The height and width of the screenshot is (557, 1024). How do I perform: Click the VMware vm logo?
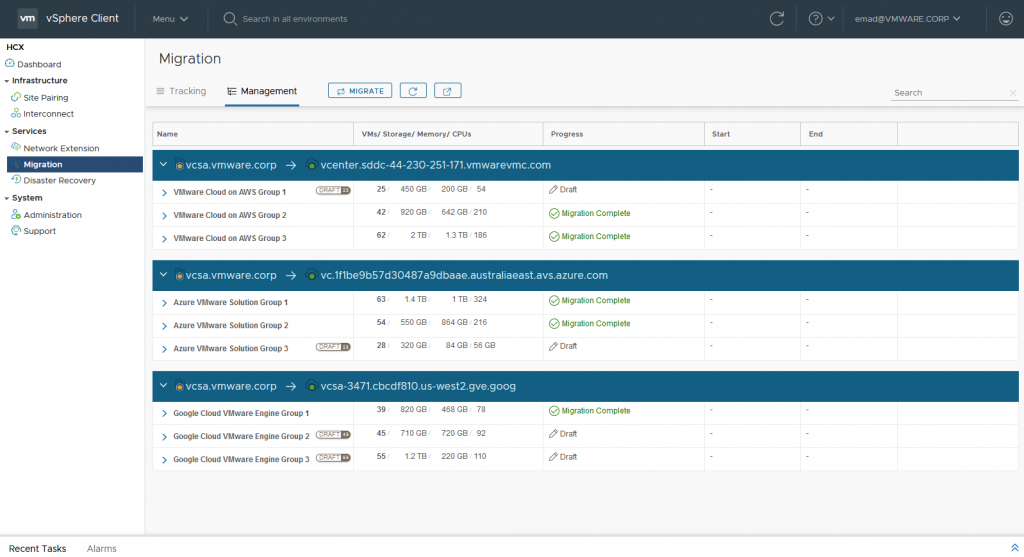pos(27,18)
